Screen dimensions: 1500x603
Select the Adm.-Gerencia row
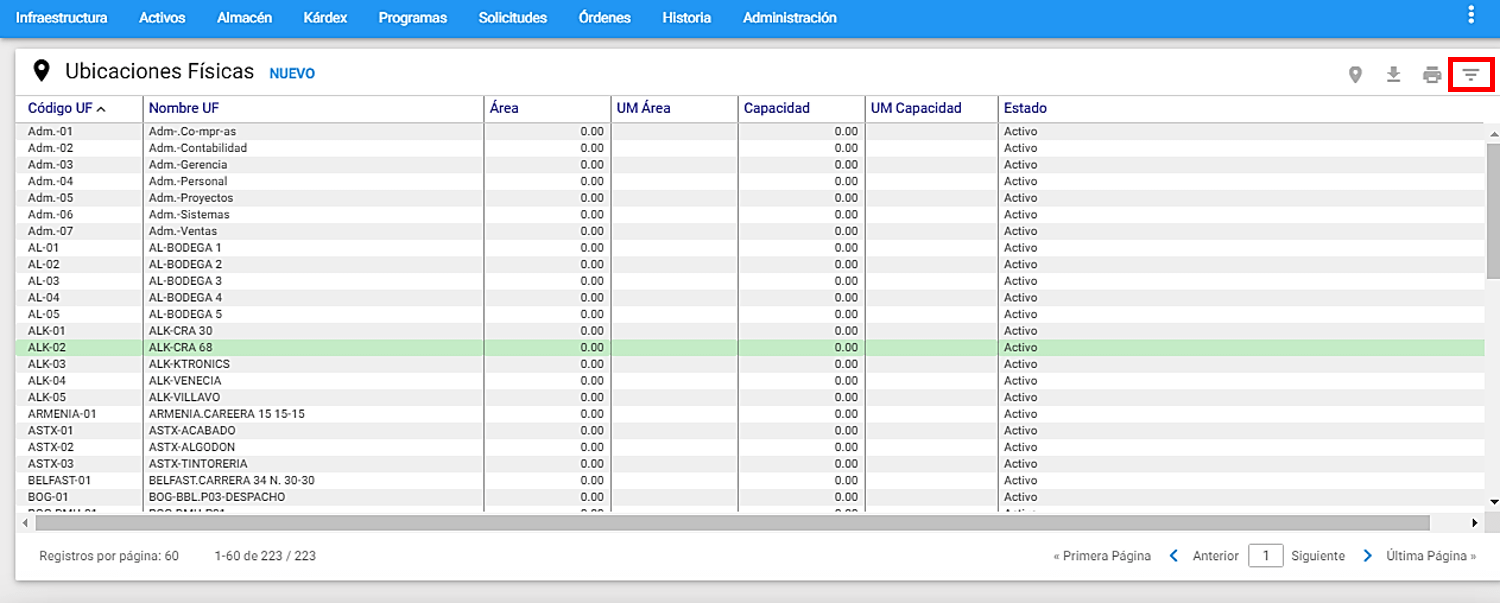749,164
